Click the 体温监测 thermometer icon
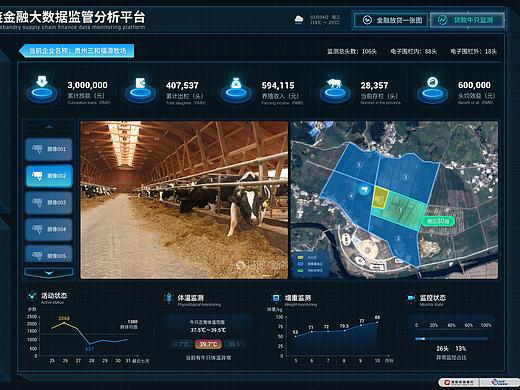 (169, 298)
